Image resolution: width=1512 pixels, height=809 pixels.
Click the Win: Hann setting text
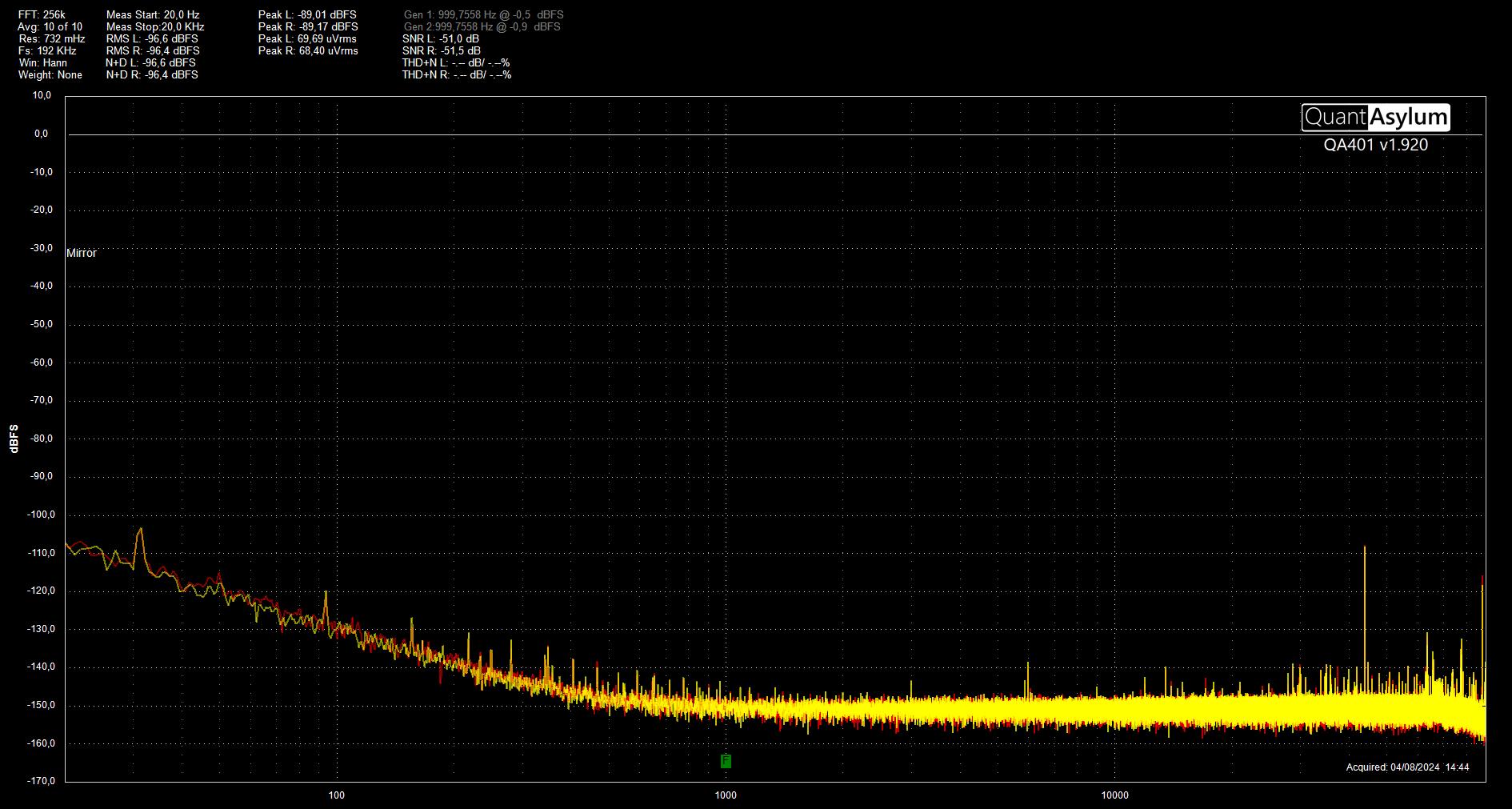42,63
